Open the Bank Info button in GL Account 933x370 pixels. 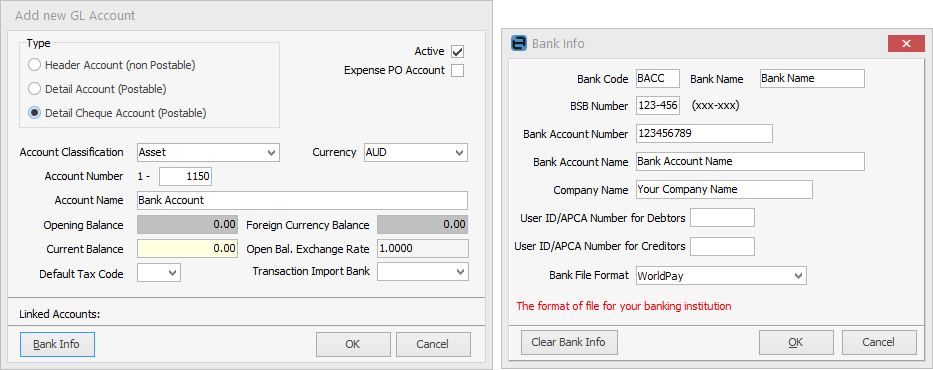pyautogui.click(x=57, y=344)
